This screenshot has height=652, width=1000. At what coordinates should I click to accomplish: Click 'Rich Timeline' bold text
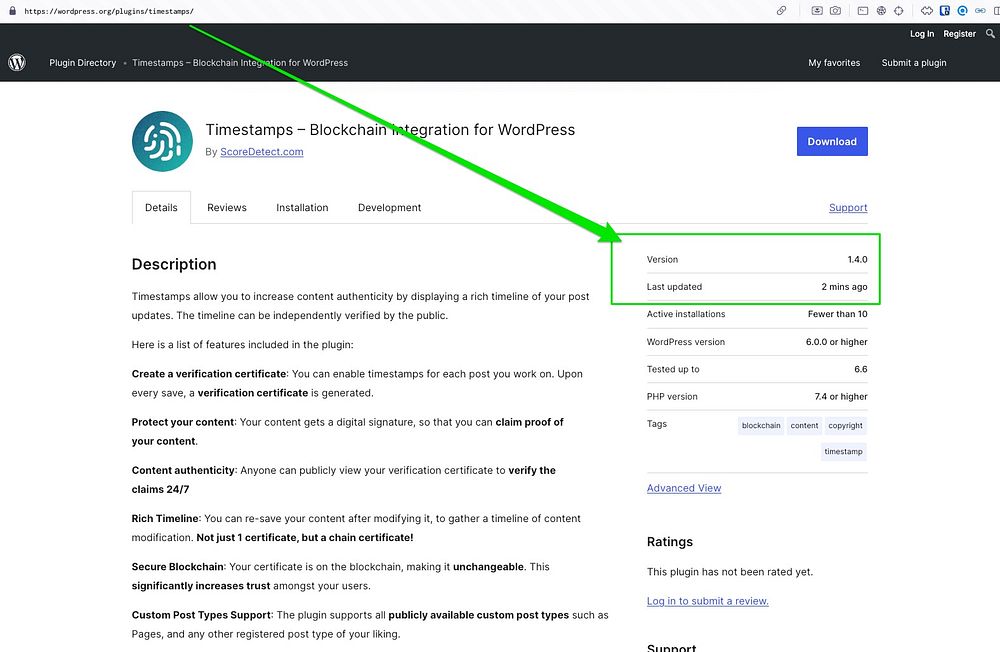point(166,519)
